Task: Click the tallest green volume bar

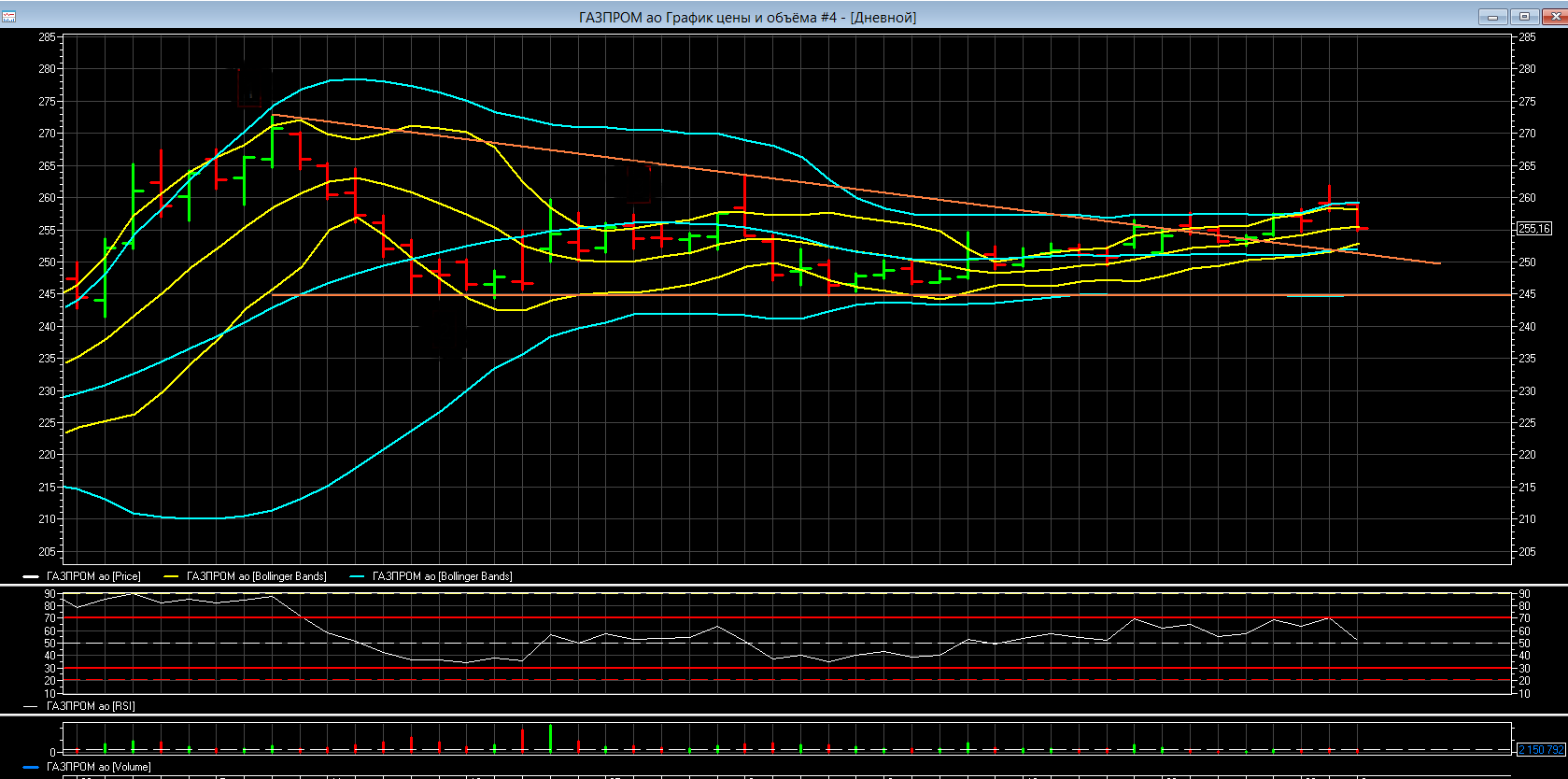Action: [x=551, y=738]
